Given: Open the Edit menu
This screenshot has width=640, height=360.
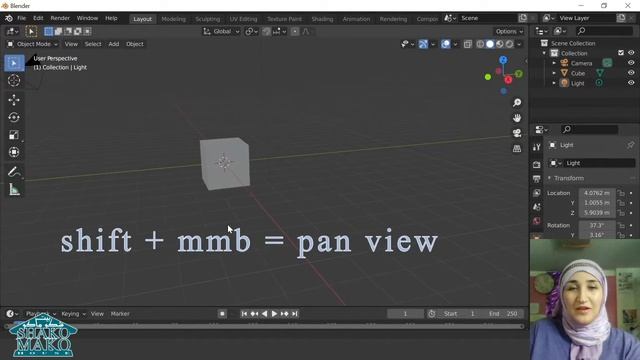Looking at the screenshot, I should pos(38,18).
